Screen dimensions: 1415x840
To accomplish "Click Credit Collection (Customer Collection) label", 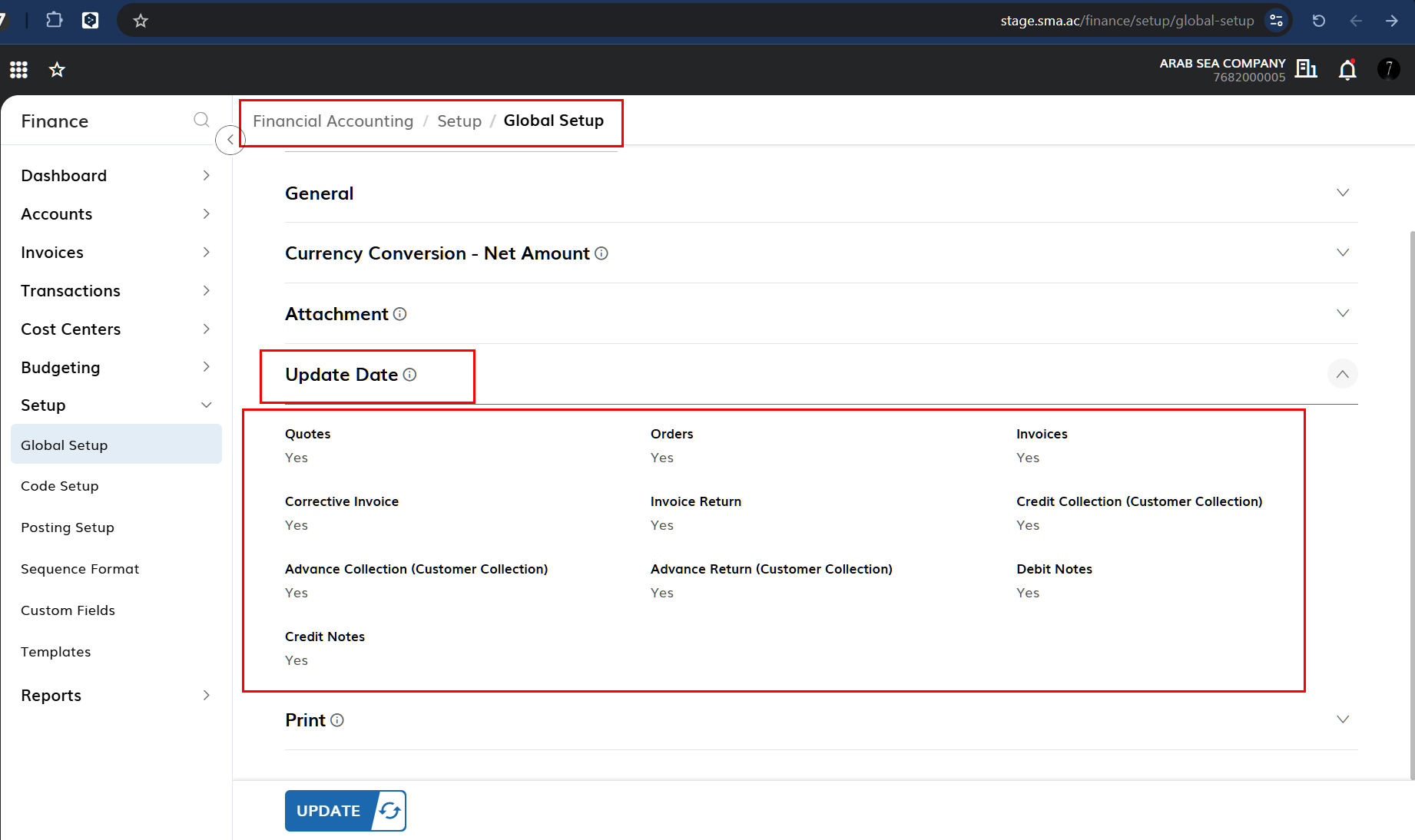I will tap(1139, 501).
